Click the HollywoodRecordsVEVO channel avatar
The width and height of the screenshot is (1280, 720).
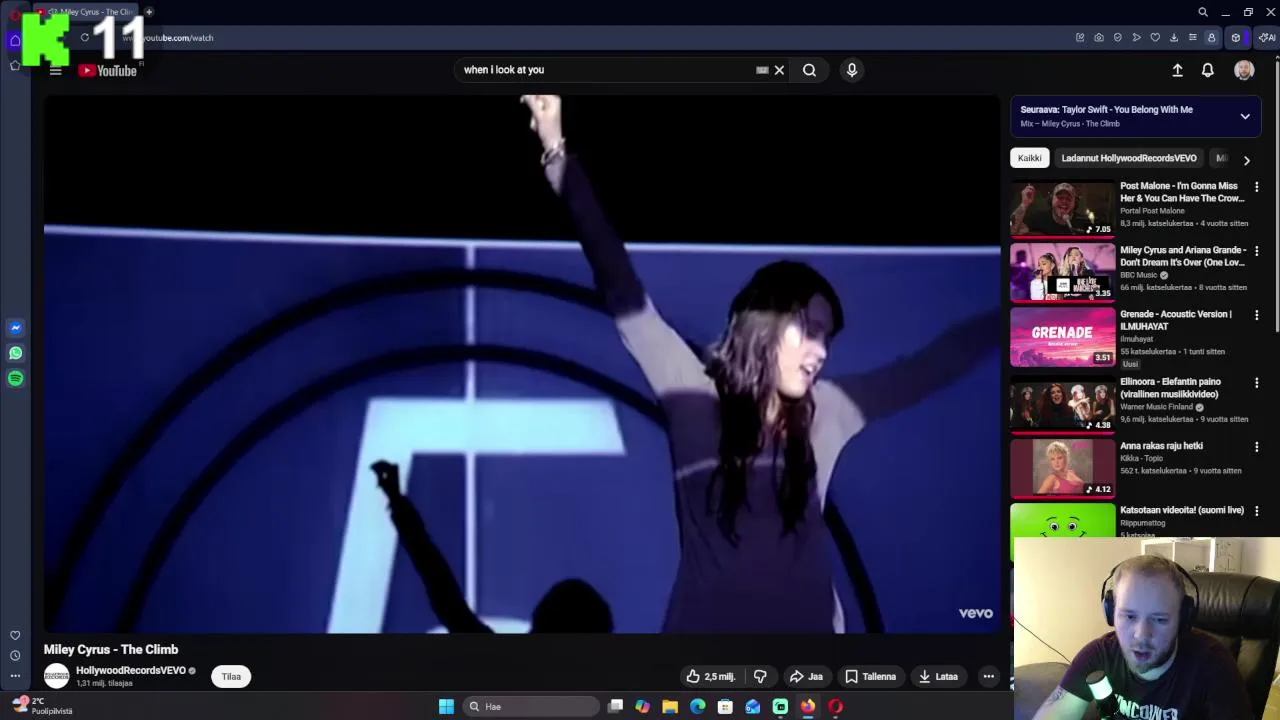click(x=57, y=677)
